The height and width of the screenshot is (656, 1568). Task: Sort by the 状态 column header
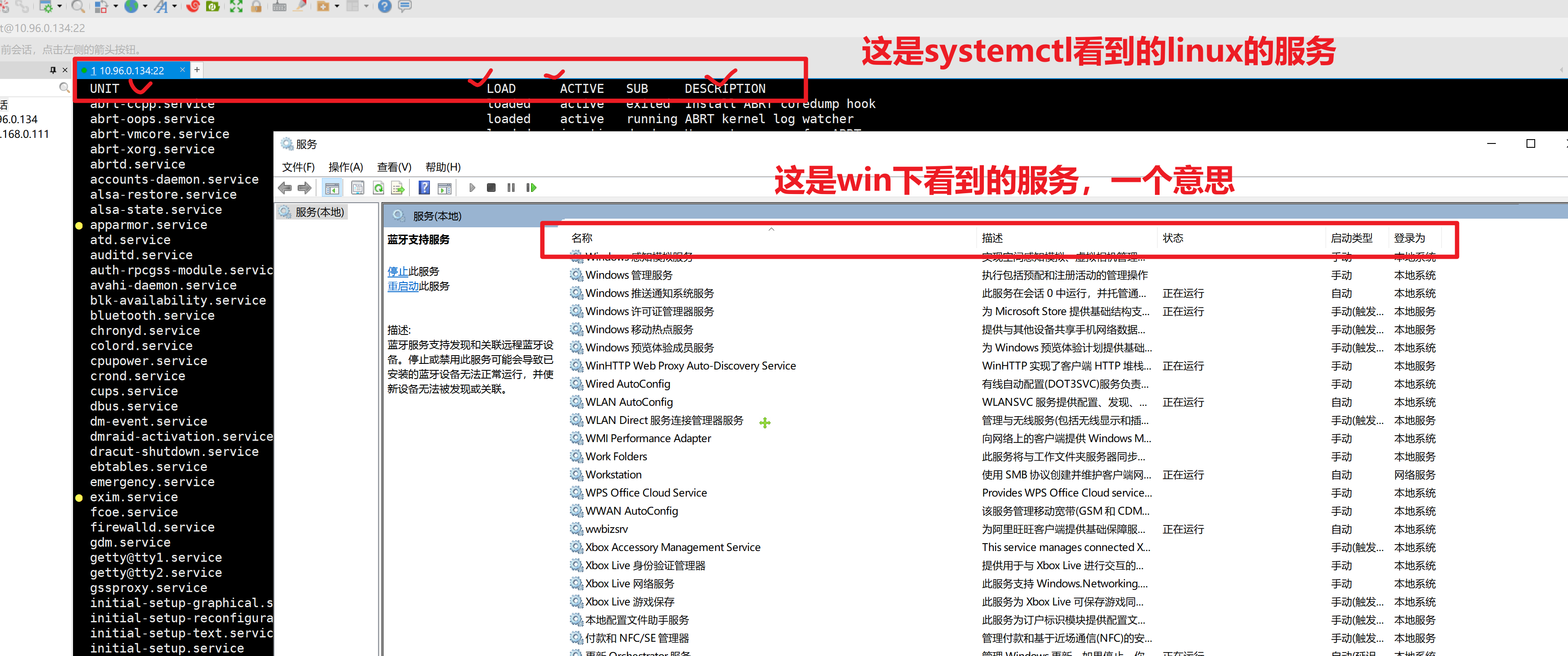(x=1241, y=238)
